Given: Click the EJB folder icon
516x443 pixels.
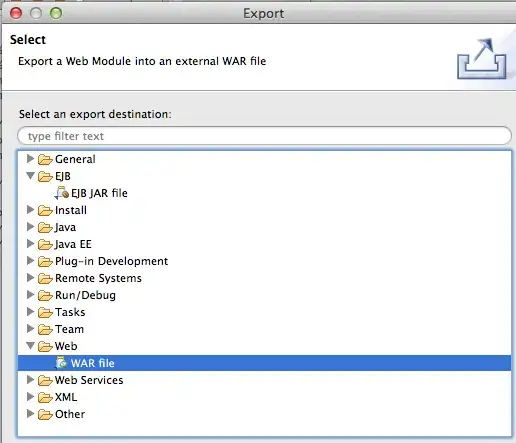Looking at the screenshot, I should pyautogui.click(x=45, y=177).
